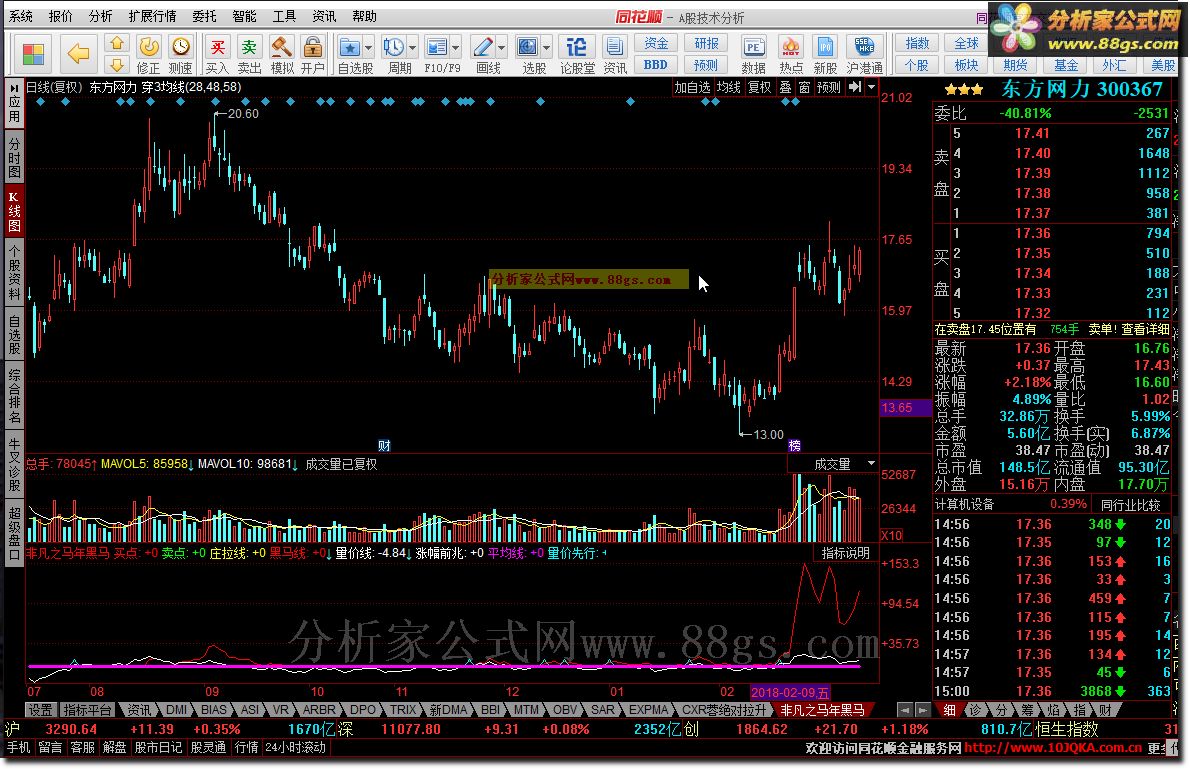Expand the 自选股 dropdown arrow
The height and width of the screenshot is (769, 1190).
pyautogui.click(x=369, y=48)
